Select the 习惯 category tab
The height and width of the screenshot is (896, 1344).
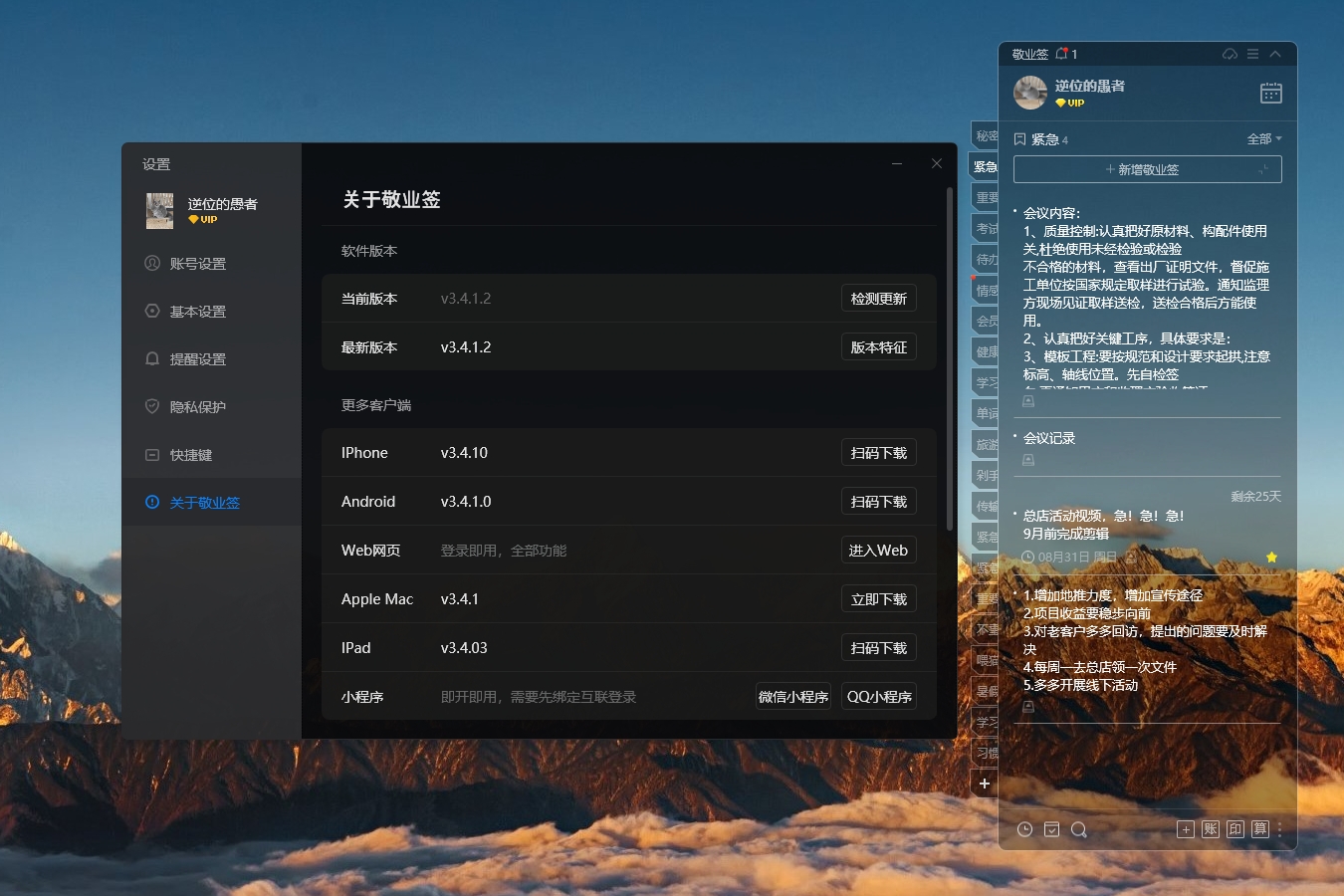point(986,753)
